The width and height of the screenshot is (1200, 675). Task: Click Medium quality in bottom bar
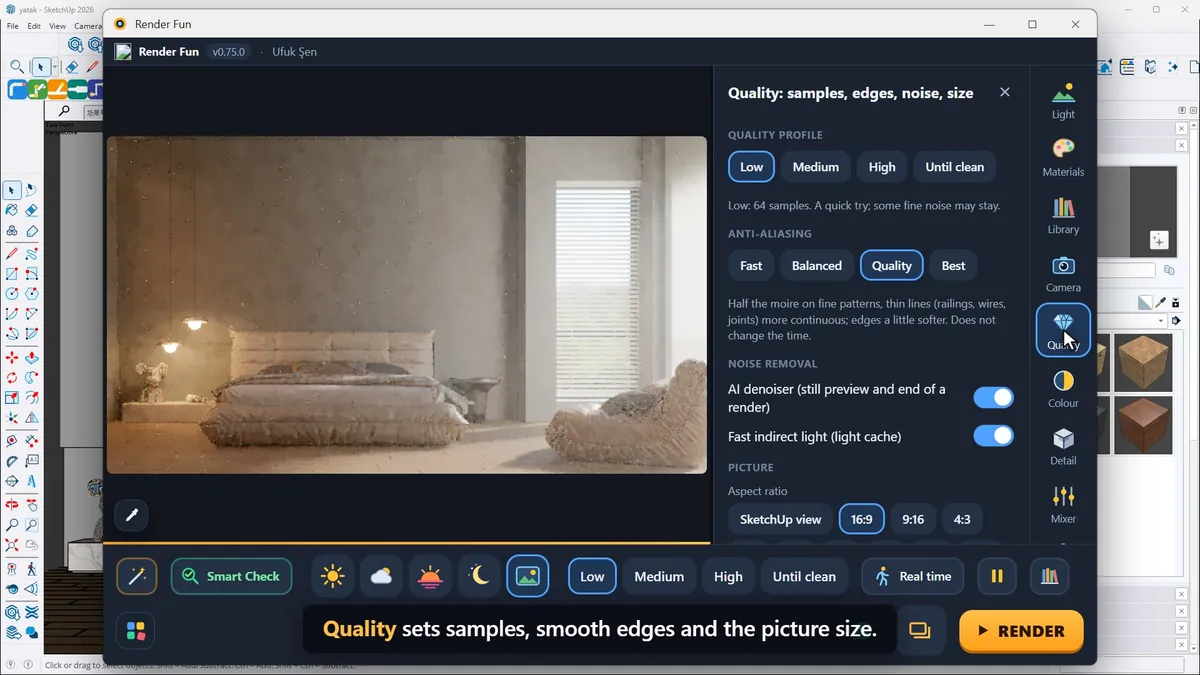(659, 576)
